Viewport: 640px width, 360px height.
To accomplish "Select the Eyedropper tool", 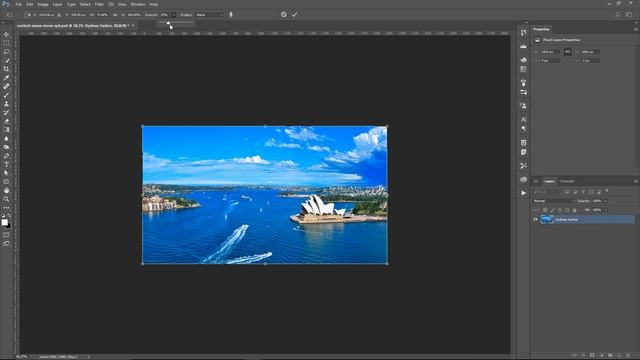I will (6, 78).
